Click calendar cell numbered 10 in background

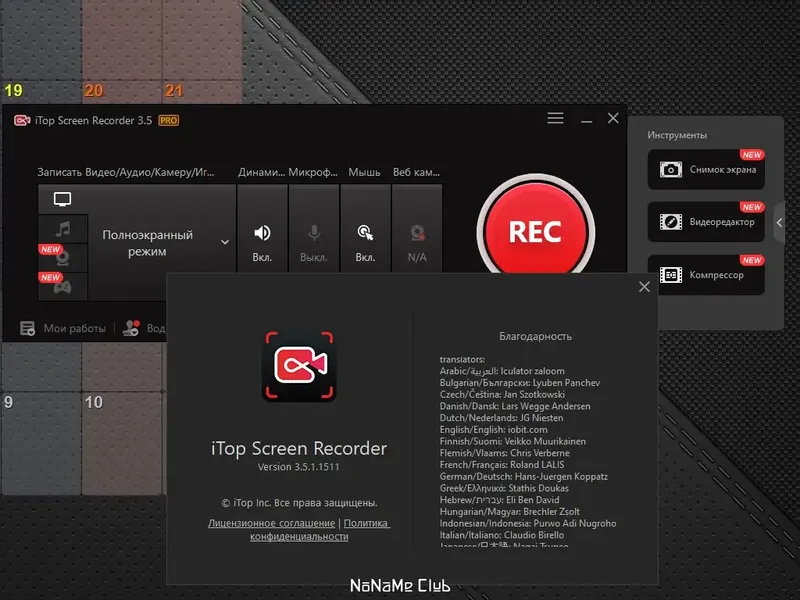coord(122,444)
